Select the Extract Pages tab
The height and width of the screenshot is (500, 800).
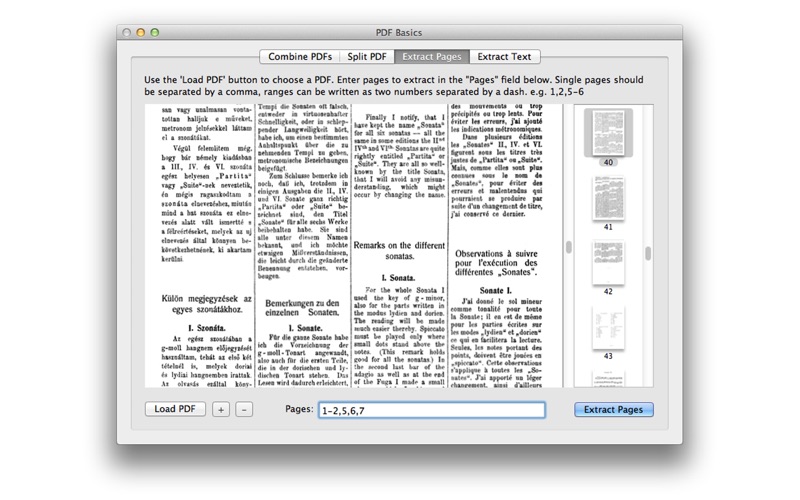pyautogui.click(x=432, y=57)
